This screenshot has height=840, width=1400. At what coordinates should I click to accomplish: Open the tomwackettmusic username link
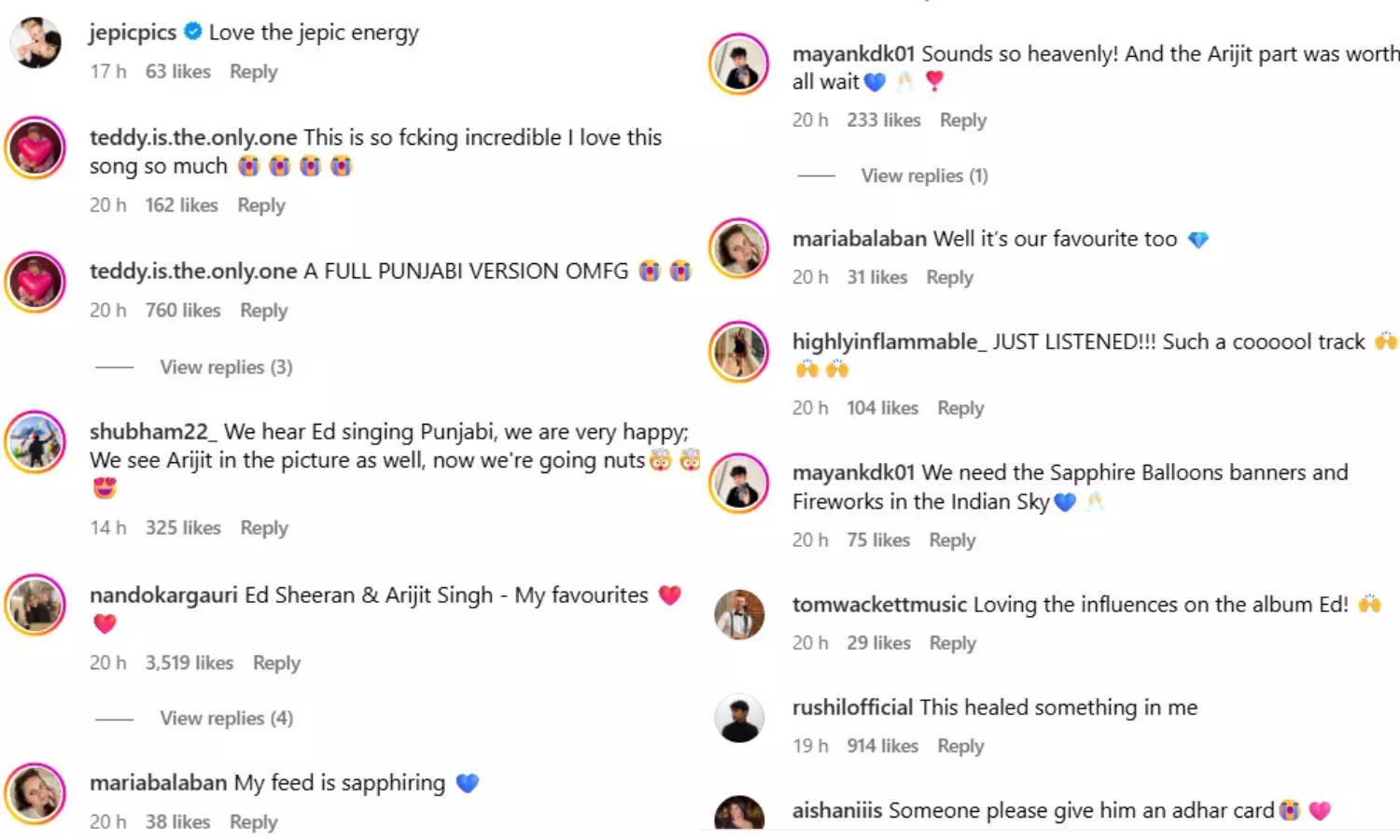click(879, 605)
